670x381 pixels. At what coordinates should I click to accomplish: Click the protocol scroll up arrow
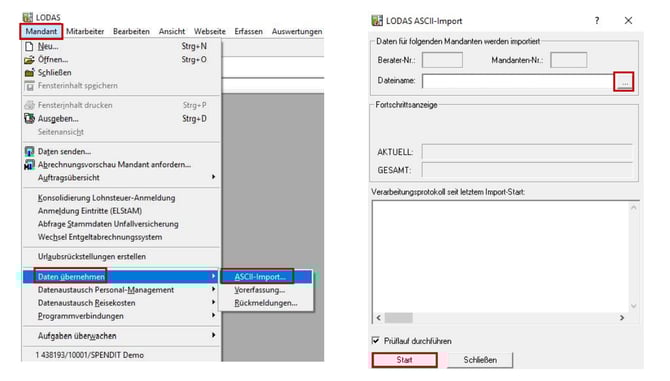634,208
